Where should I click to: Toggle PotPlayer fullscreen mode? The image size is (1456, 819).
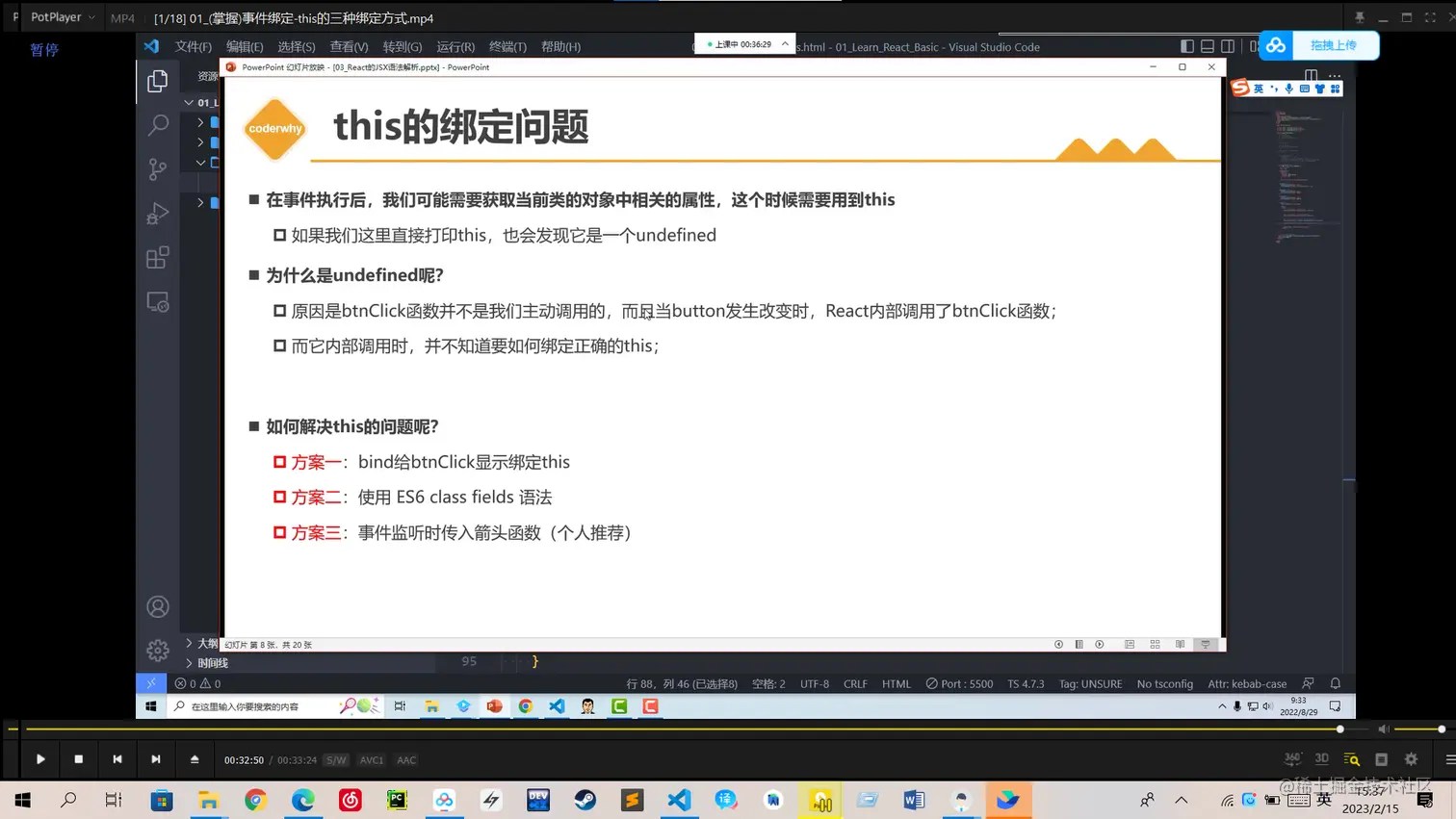[1430, 17]
